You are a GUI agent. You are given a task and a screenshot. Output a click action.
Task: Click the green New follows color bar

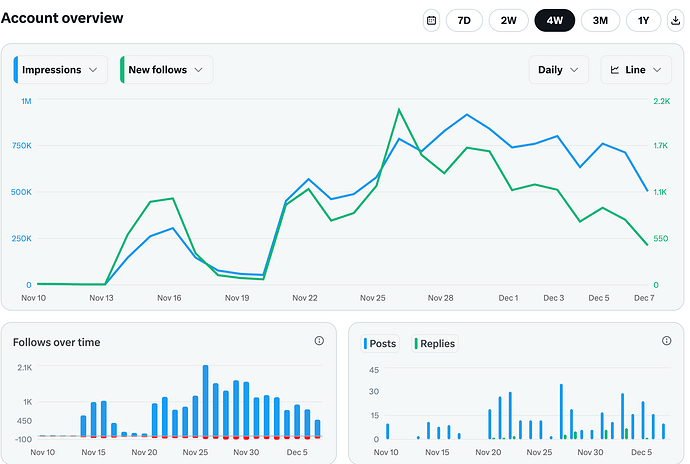[x=122, y=70]
